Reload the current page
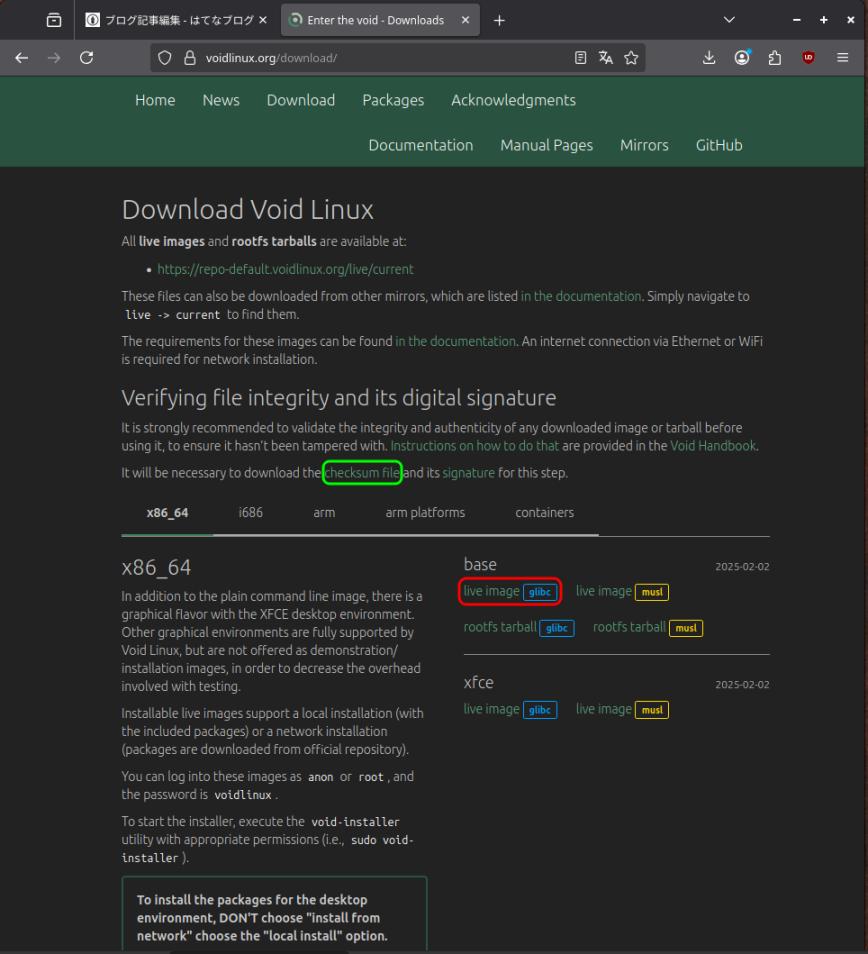 click(x=86, y=58)
